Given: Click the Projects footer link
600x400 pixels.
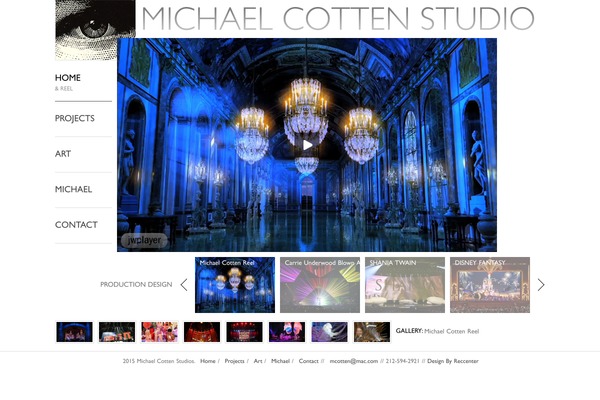Looking at the screenshot, I should point(234,361).
